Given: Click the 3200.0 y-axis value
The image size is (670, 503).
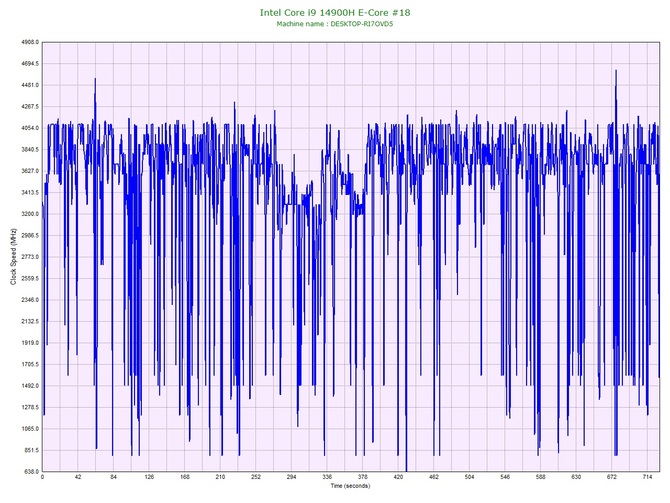Looking at the screenshot, I should tap(30, 214).
